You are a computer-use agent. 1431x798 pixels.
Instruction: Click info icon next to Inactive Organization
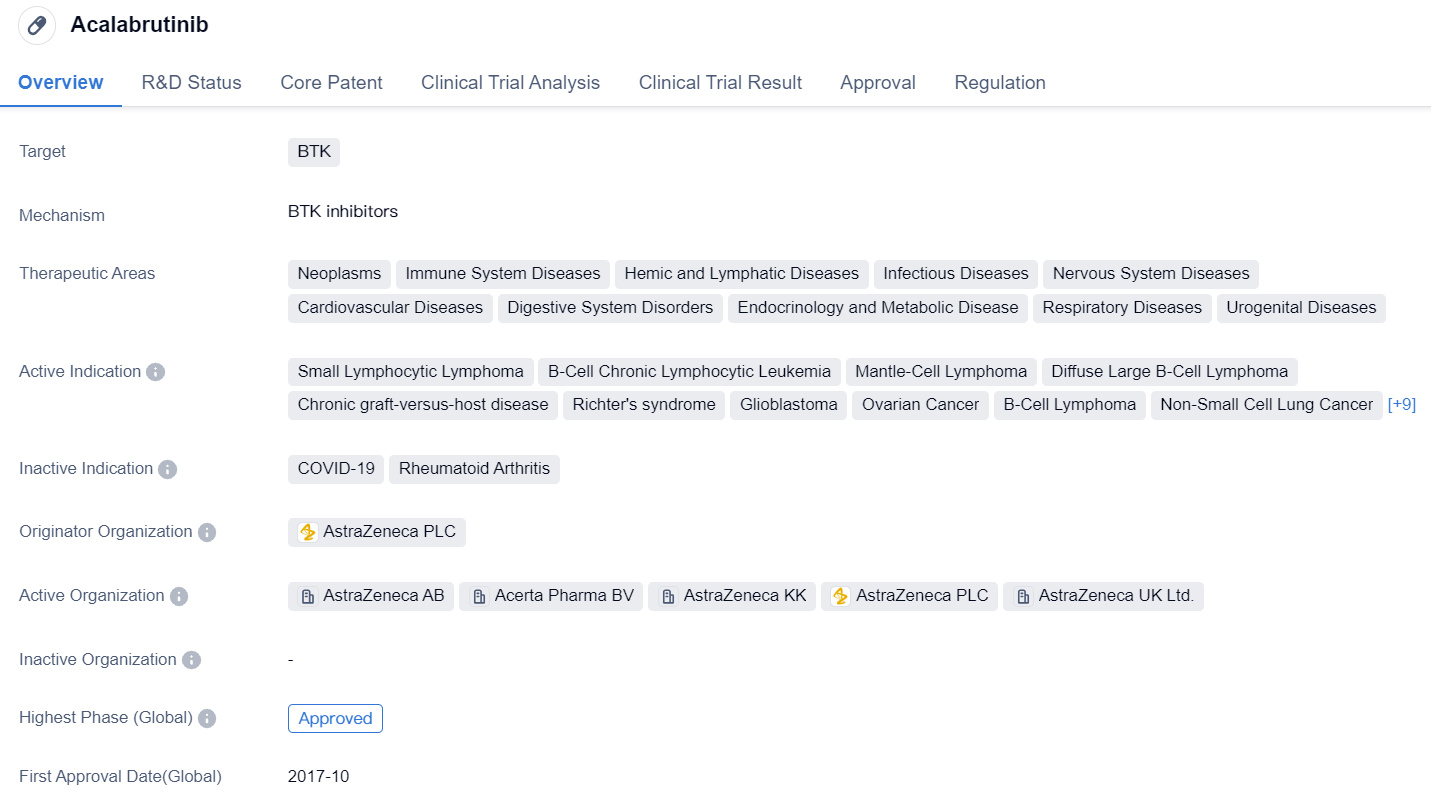[191, 660]
